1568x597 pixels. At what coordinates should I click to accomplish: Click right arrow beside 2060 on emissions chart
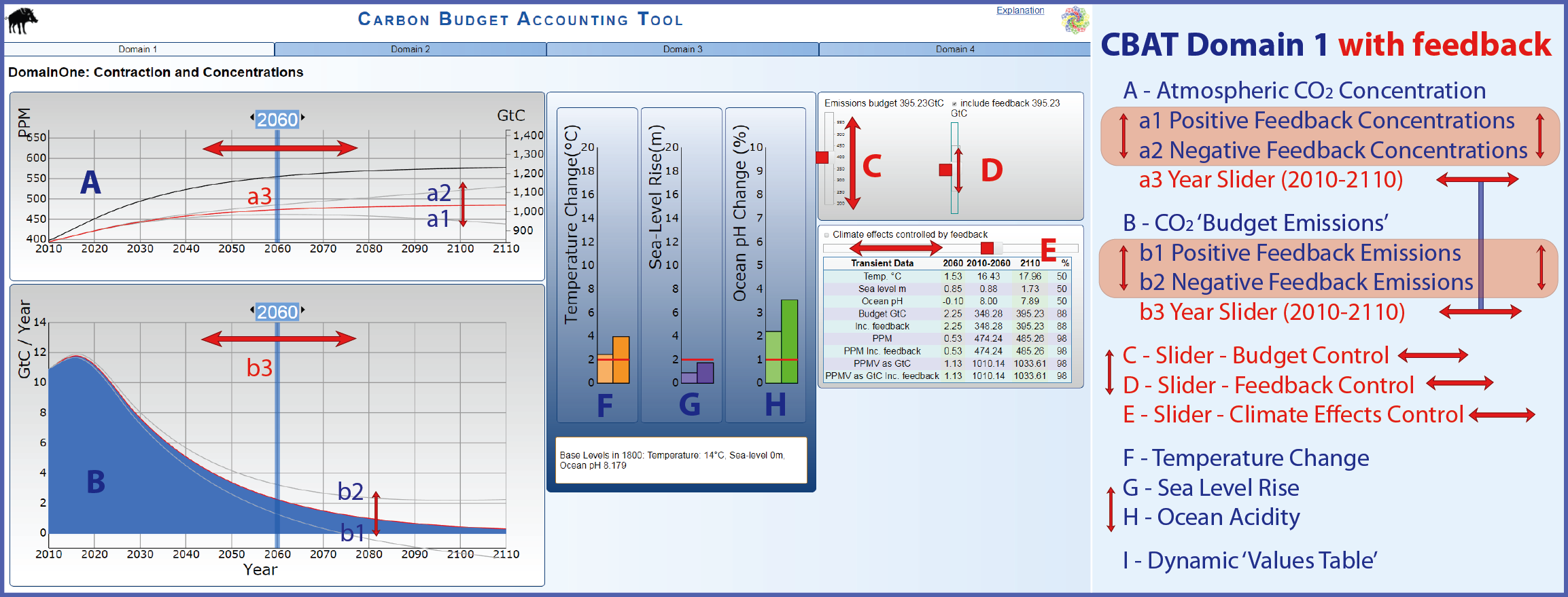click(x=303, y=310)
